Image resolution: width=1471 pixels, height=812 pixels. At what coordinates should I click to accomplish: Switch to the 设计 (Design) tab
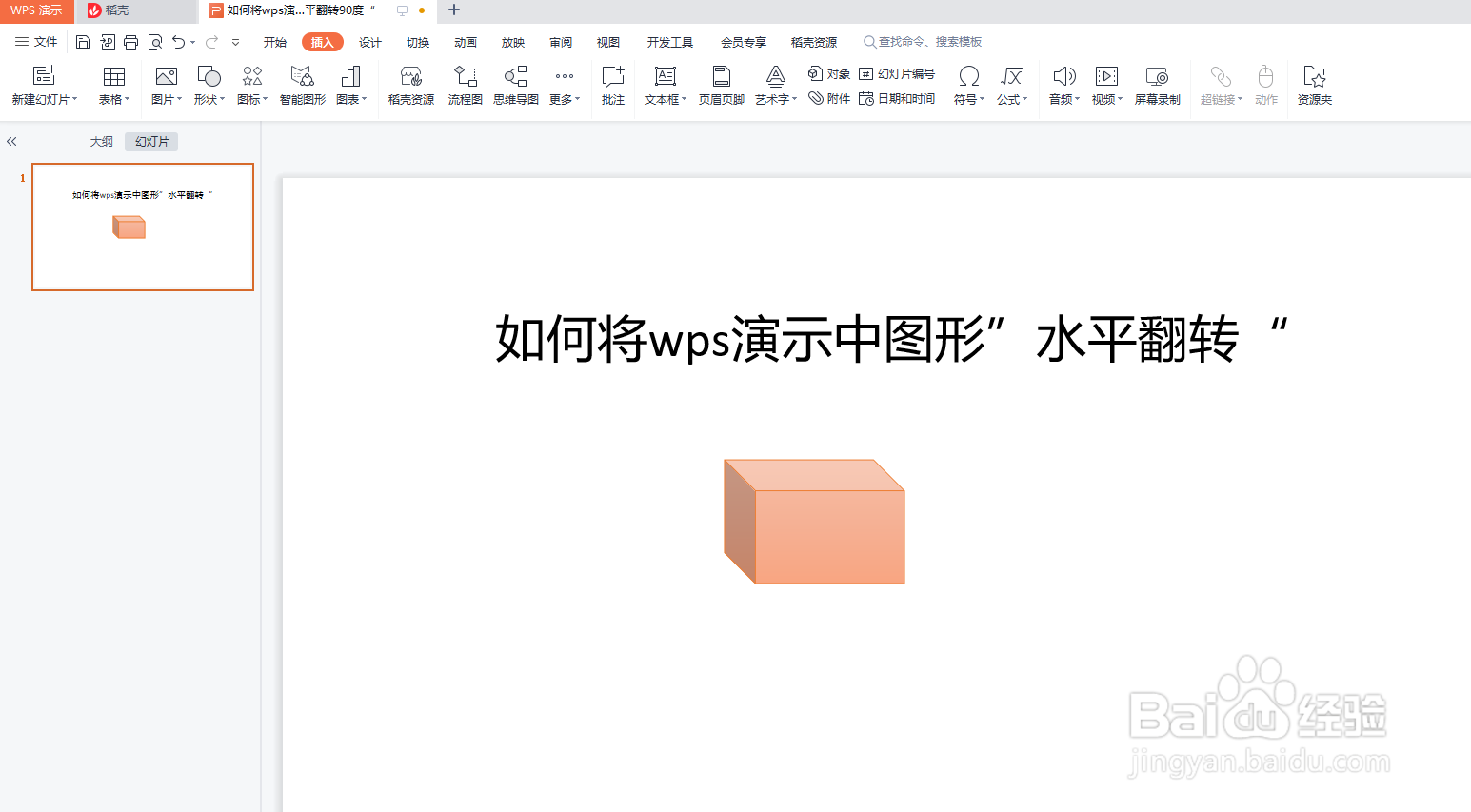[x=370, y=42]
